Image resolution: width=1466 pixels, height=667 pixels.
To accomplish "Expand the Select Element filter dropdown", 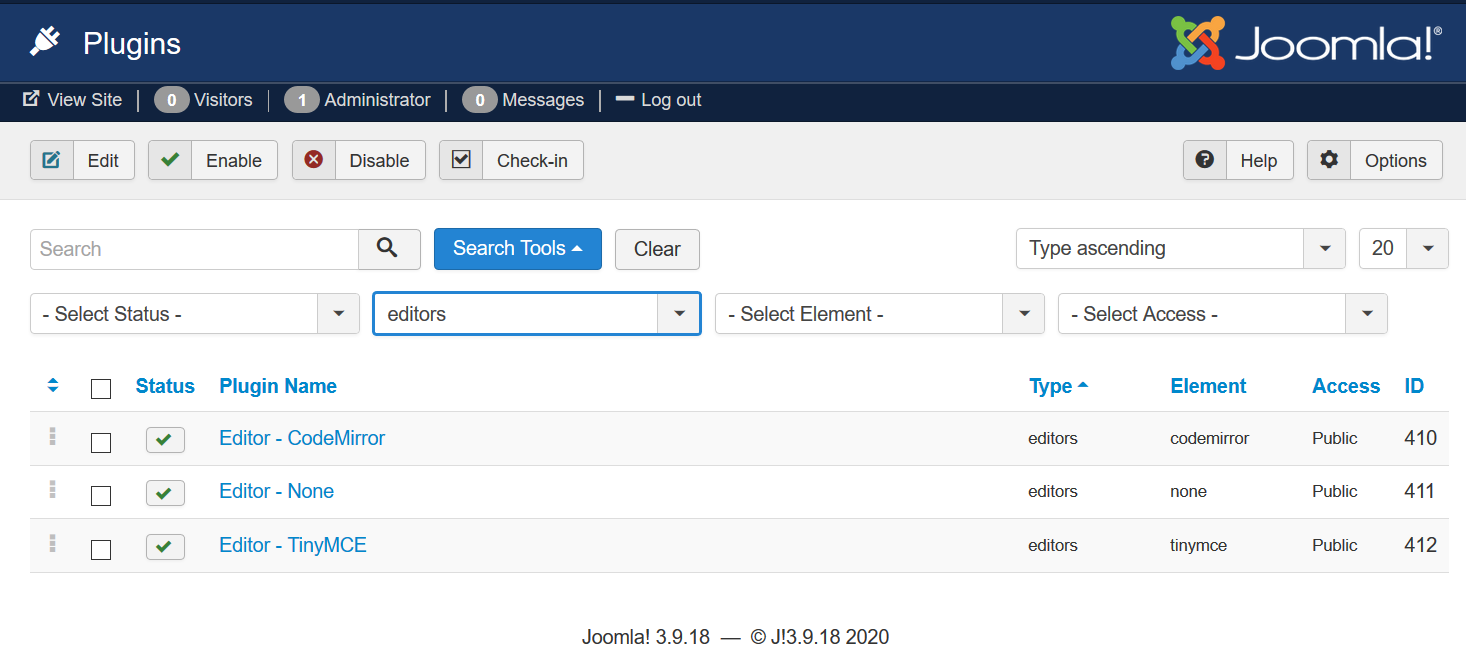I will 879,314.
